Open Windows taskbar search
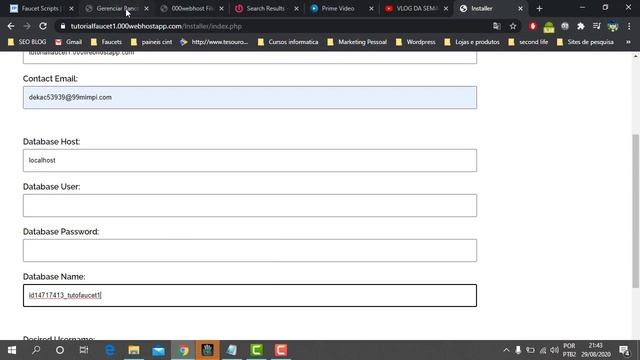The width and height of the screenshot is (640, 360). [36, 350]
